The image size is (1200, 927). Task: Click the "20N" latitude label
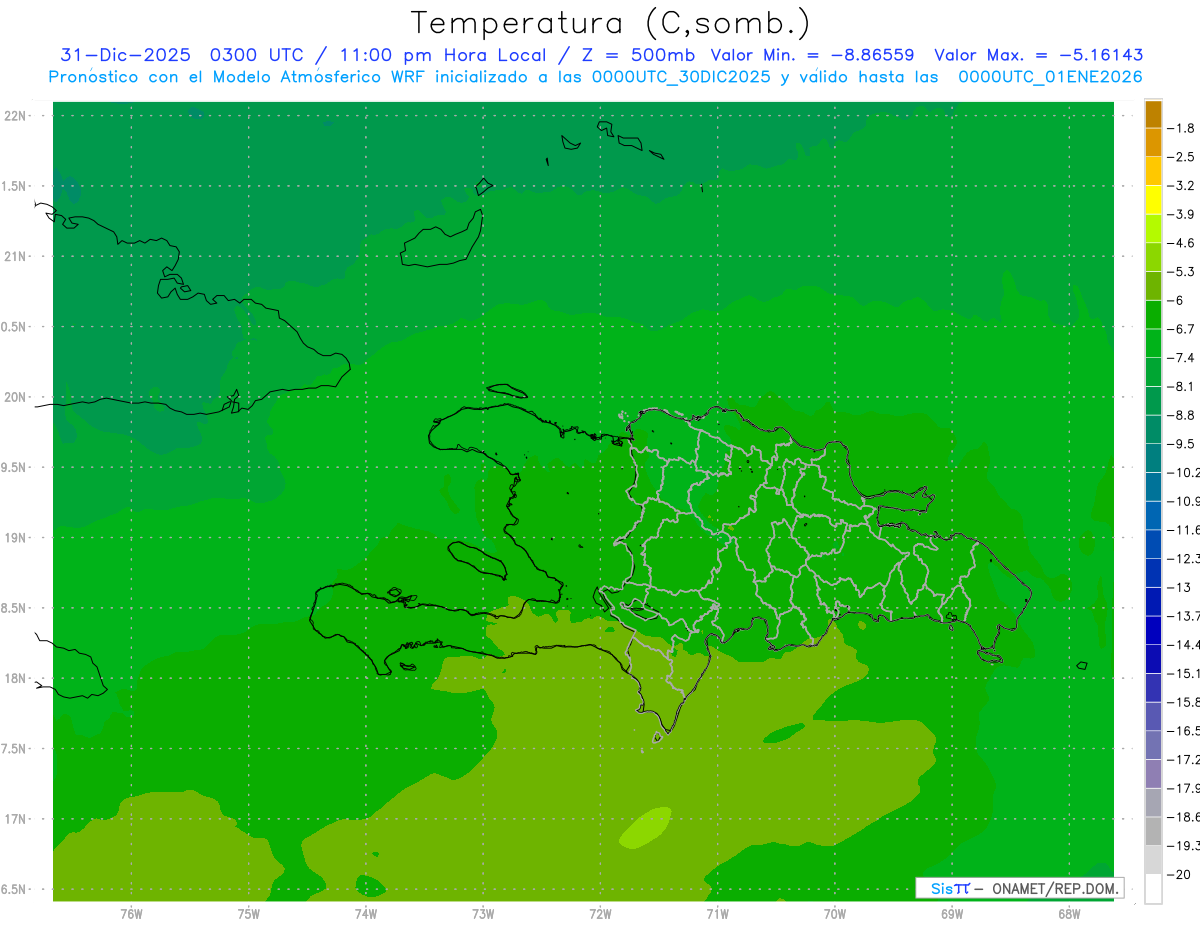pos(17,398)
